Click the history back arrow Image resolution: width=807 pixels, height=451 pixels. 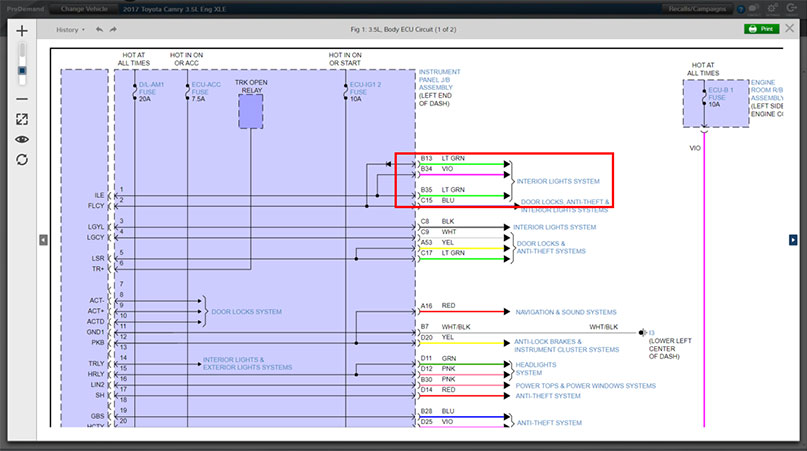click(99, 30)
